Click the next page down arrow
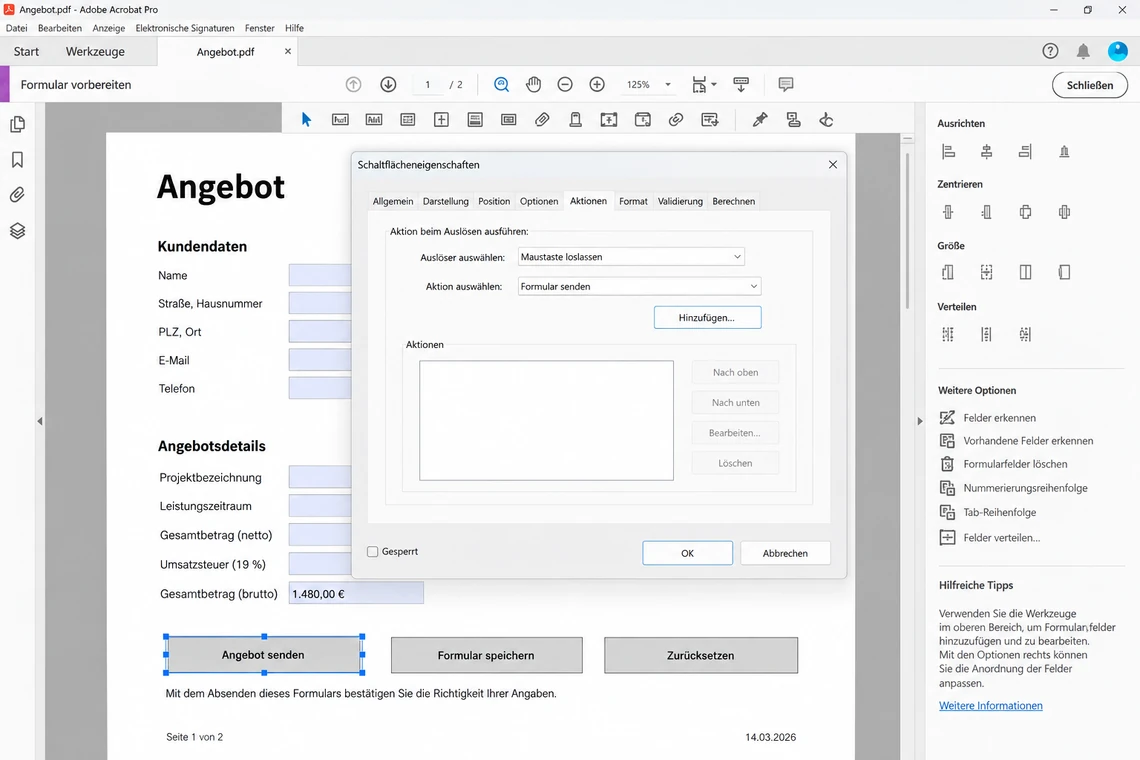 click(388, 84)
